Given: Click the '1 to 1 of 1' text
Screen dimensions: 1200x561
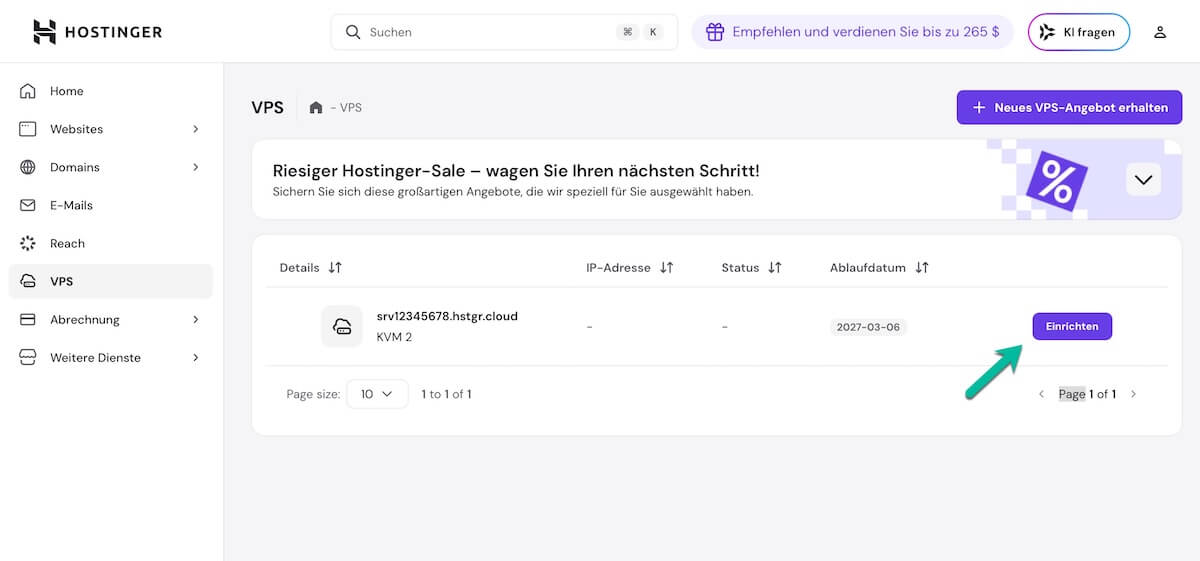Looking at the screenshot, I should (x=446, y=394).
